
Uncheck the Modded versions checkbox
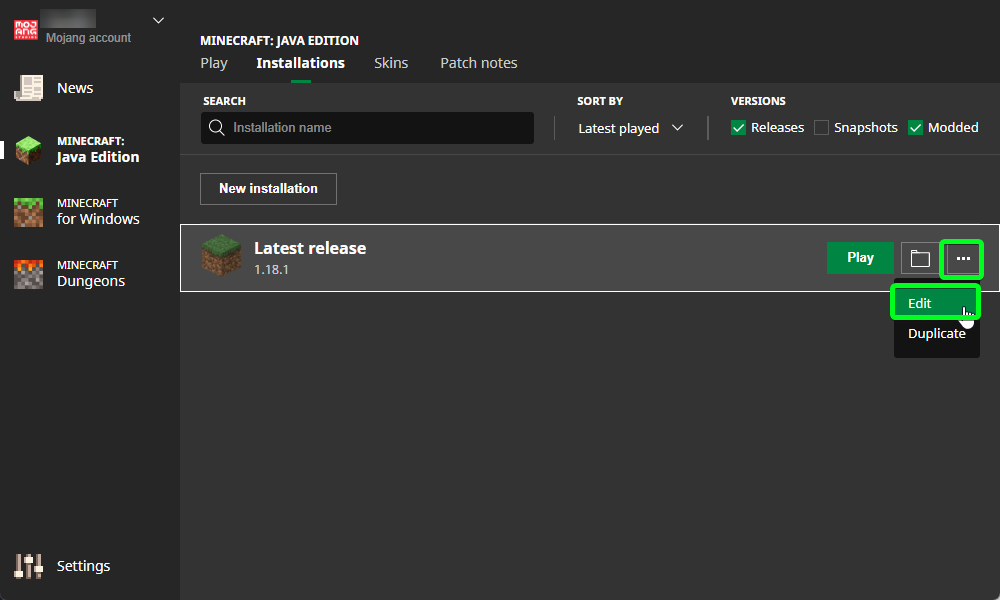tap(915, 128)
